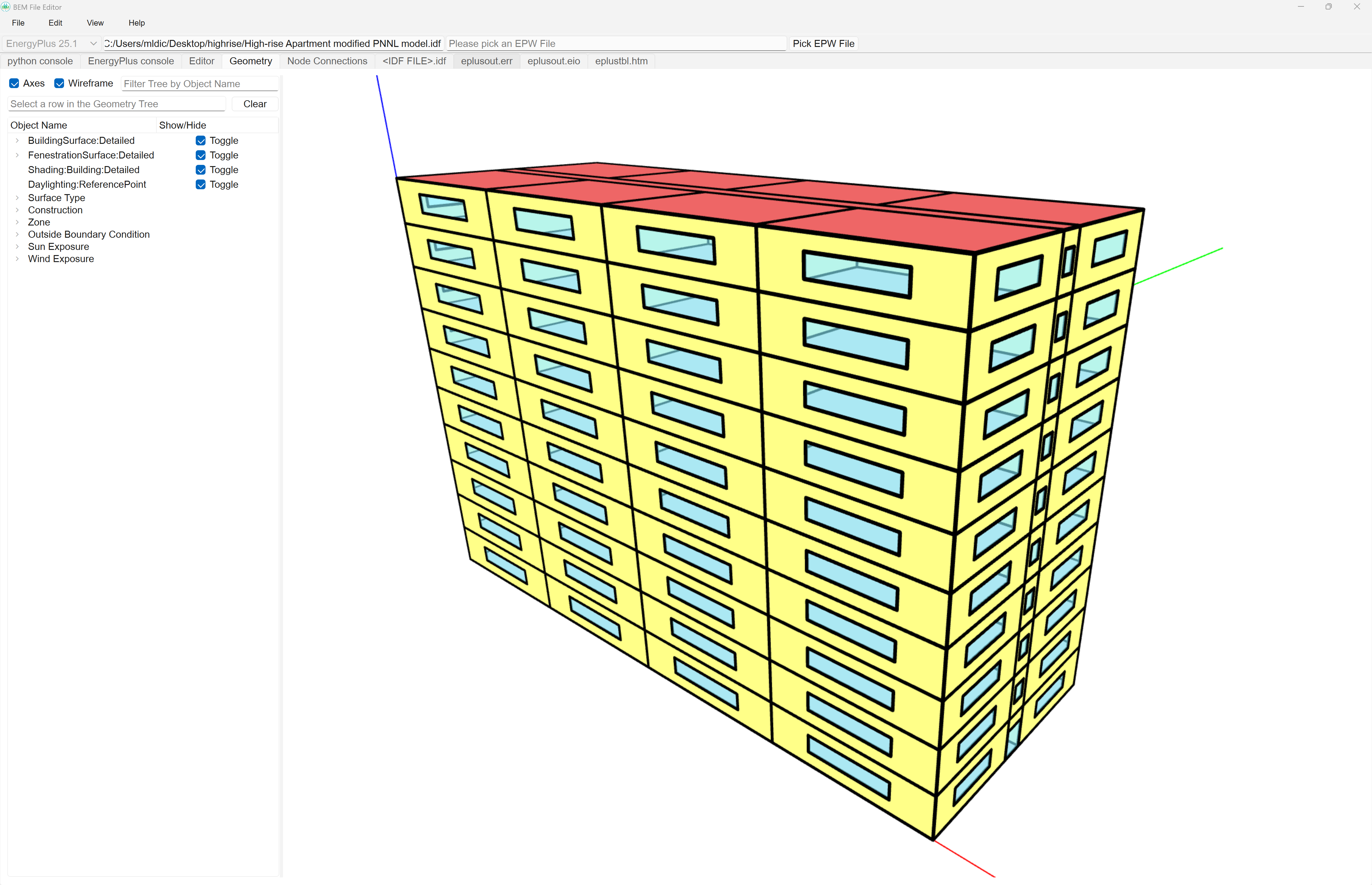This screenshot has width=1372, height=885.
Task: Toggle the Axes checkbox
Action: tap(14, 83)
